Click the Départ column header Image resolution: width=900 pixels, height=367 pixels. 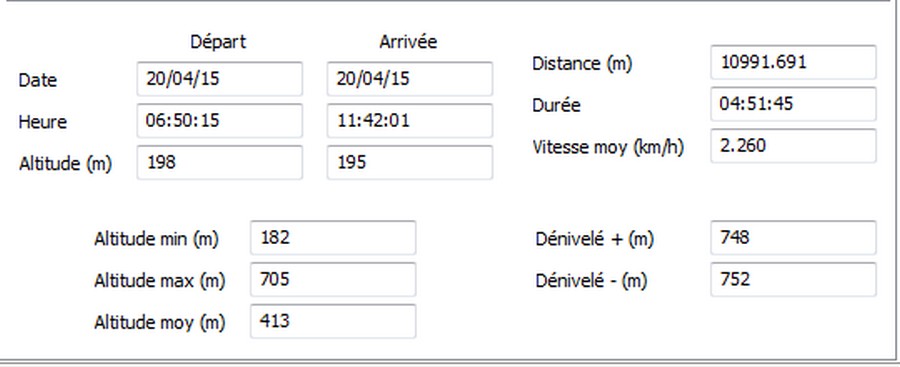[x=218, y=42]
